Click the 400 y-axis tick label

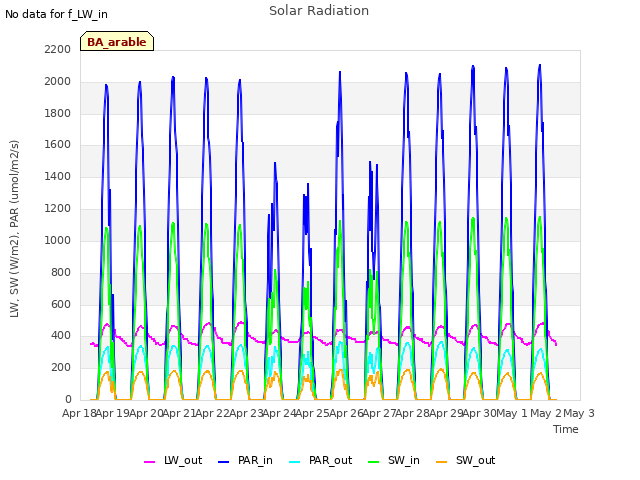pos(61,336)
